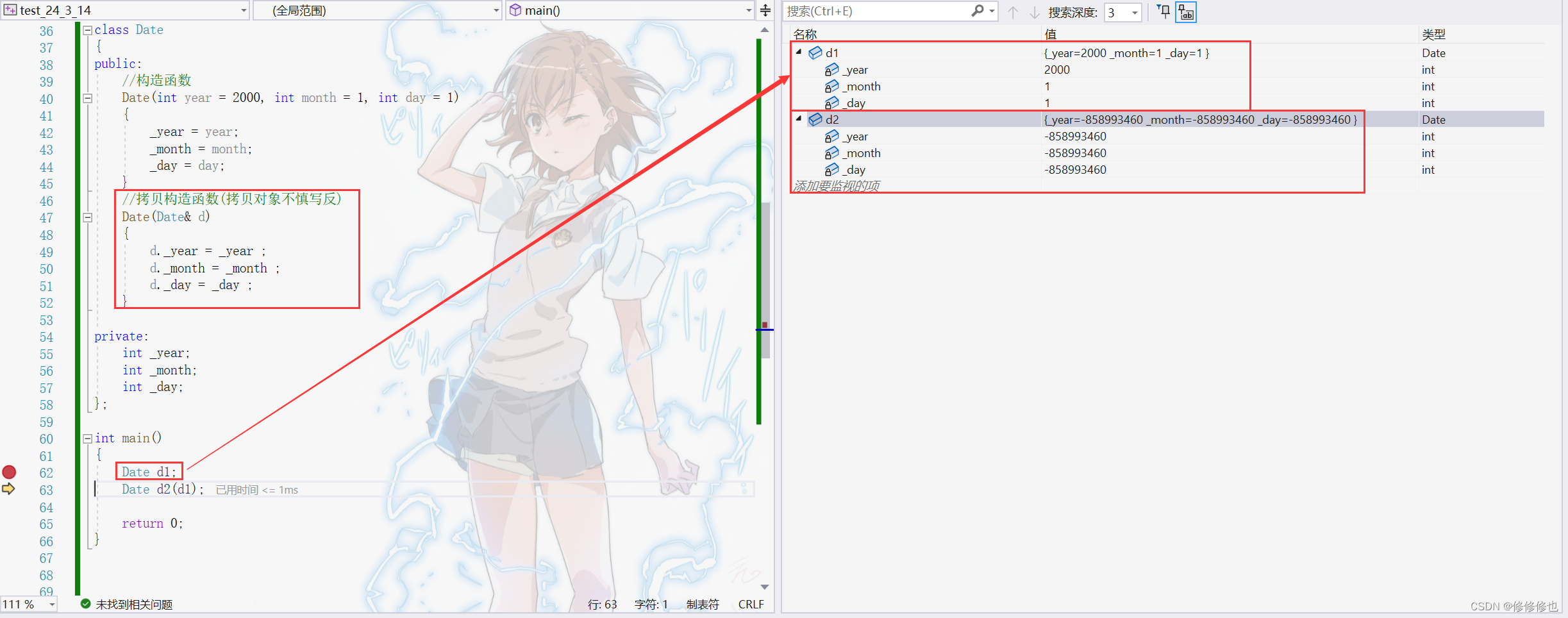Click the editor split icon above the scrollbar
Viewport: 1568px width, 618px height.
pos(765,10)
